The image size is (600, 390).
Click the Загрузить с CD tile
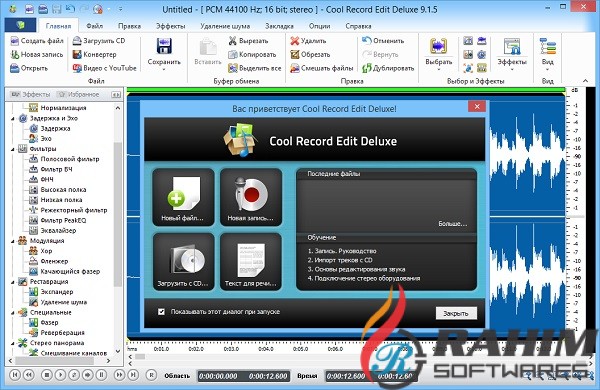(183, 262)
